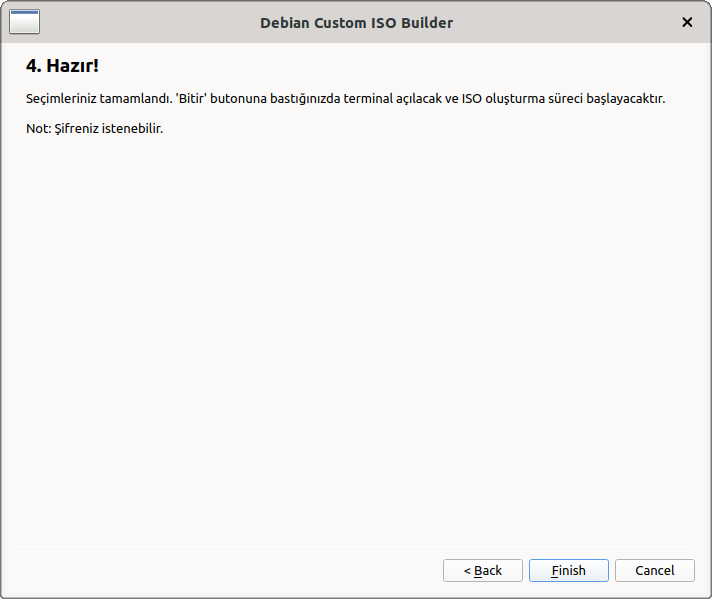Click the word 'ISO' in the description text
This screenshot has width=712, height=599.
pos(472,99)
